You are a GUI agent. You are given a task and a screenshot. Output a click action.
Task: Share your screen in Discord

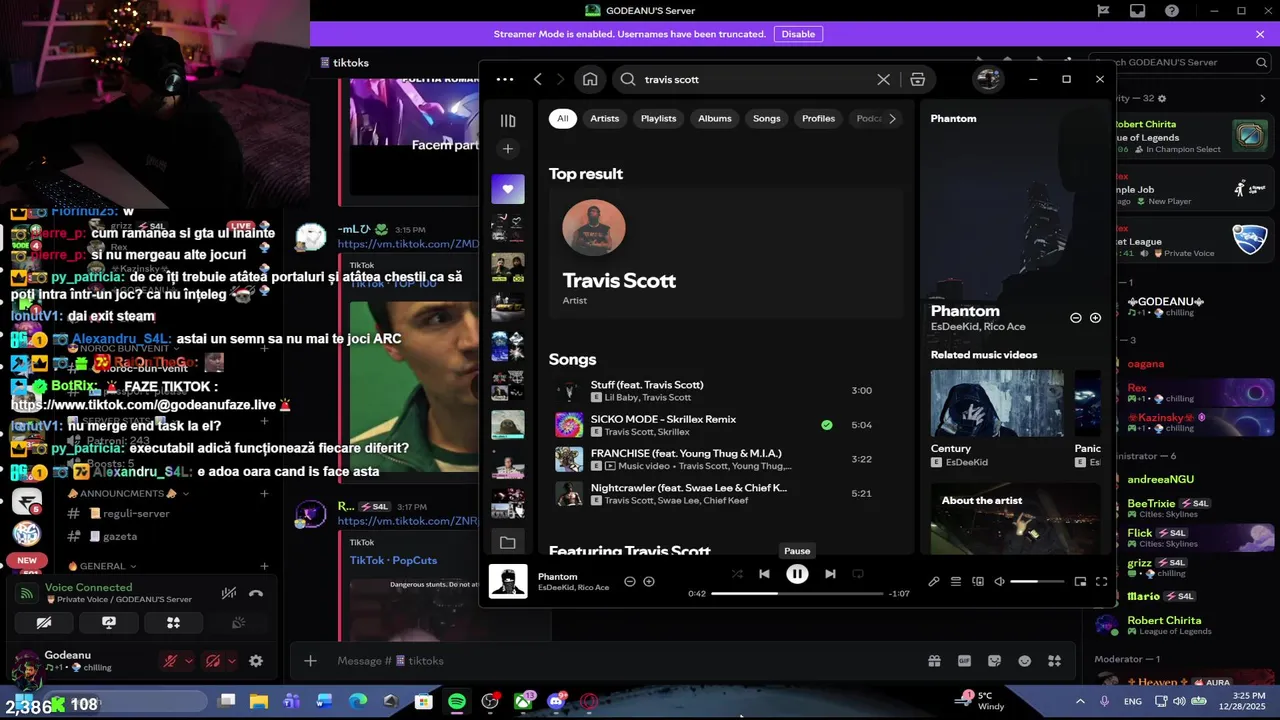109,622
